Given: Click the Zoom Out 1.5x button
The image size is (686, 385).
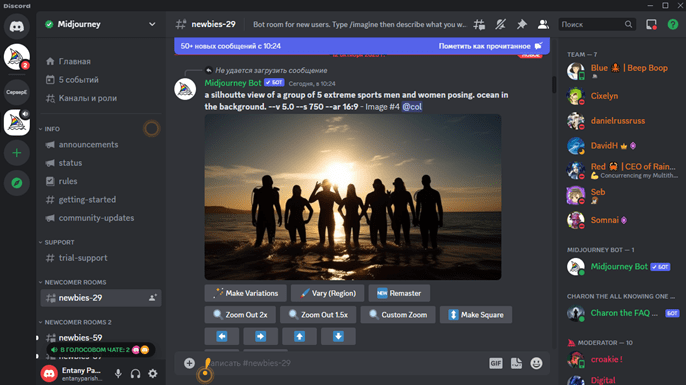Looking at the screenshot, I should click(x=318, y=315).
